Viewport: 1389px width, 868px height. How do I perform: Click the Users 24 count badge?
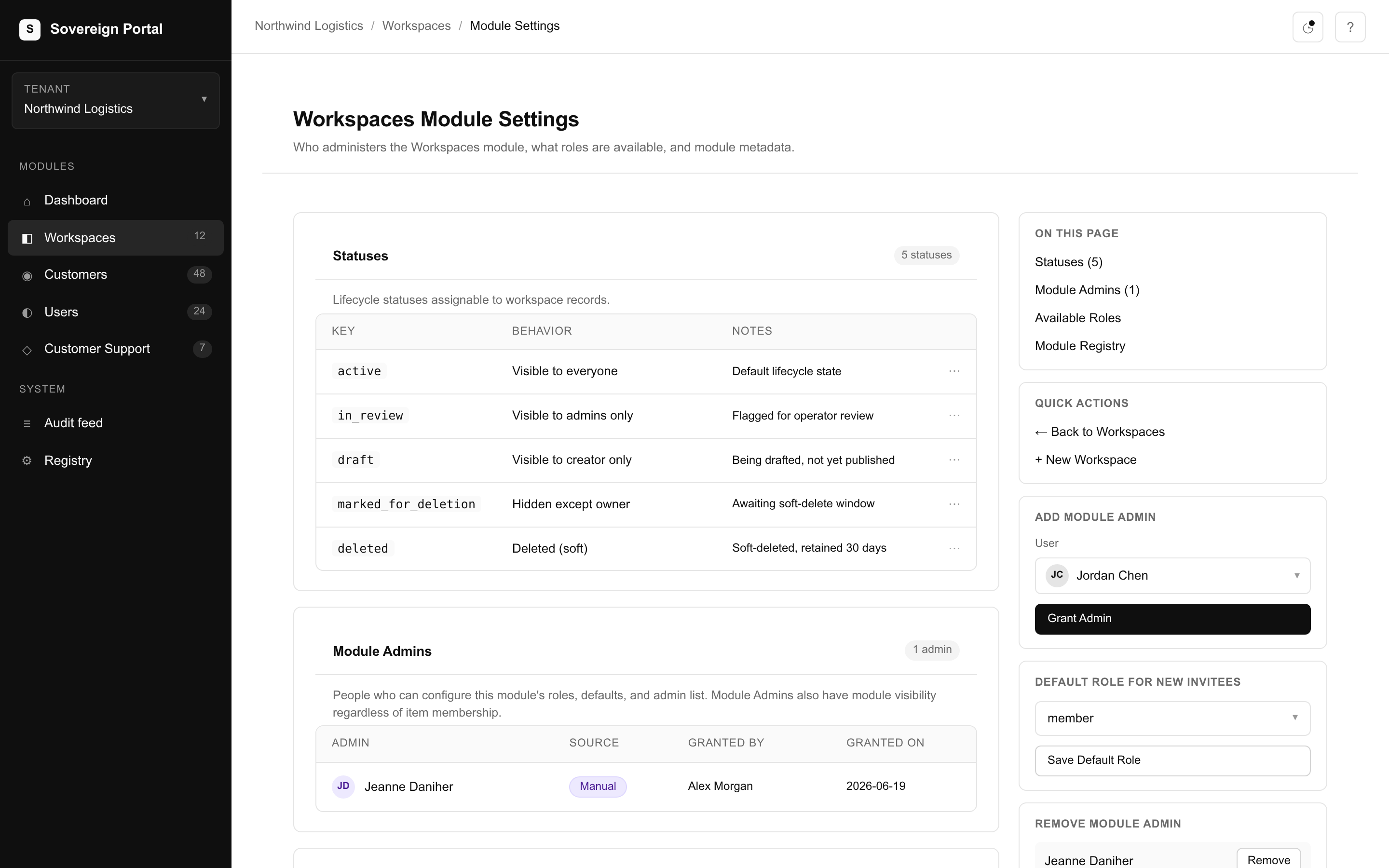coord(199,311)
